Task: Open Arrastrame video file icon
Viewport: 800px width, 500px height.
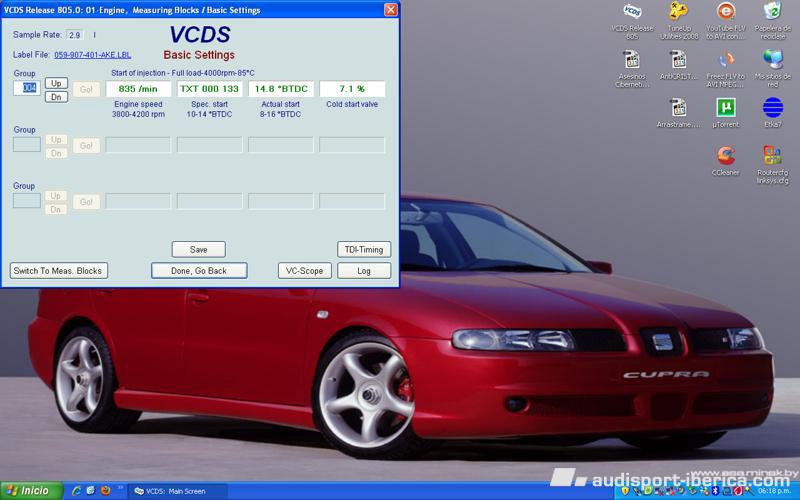Action: 679,113
